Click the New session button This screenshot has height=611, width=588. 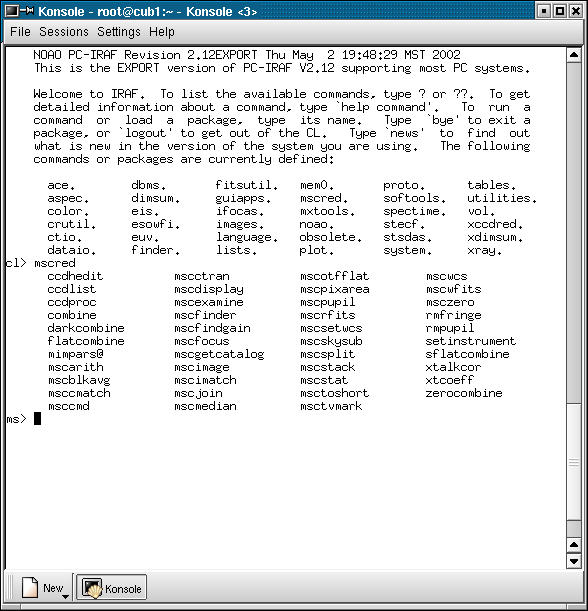45,587
